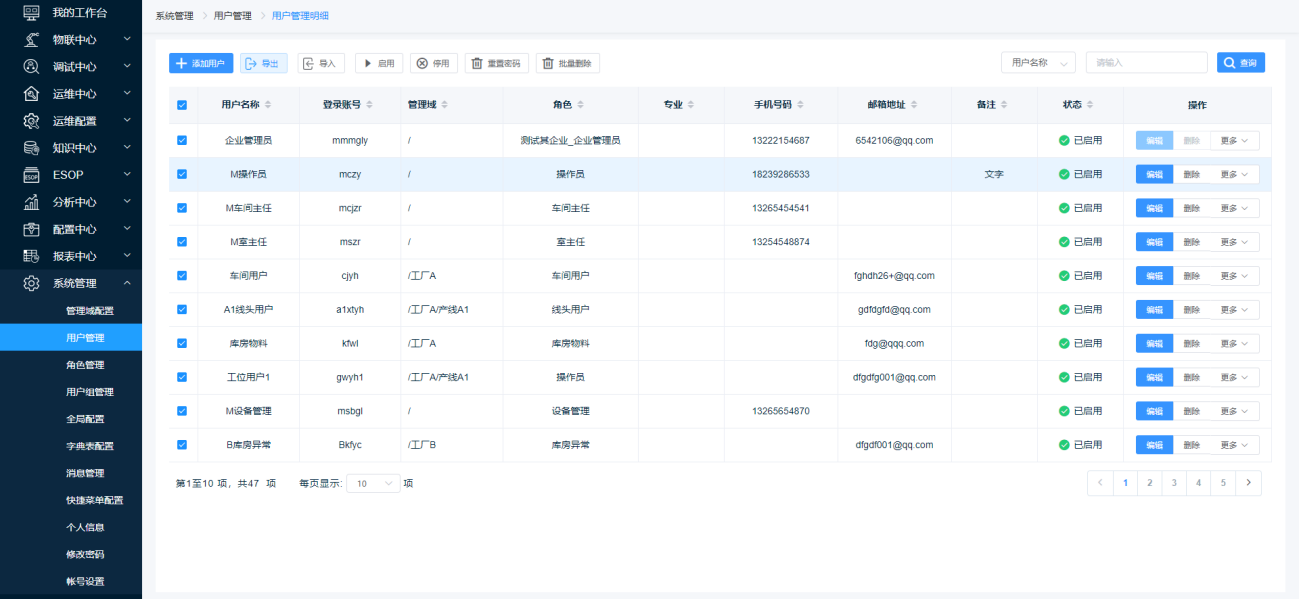This screenshot has width=1299, height=599.
Task: Click the 分析中心 chart icon
Action: click(31, 202)
